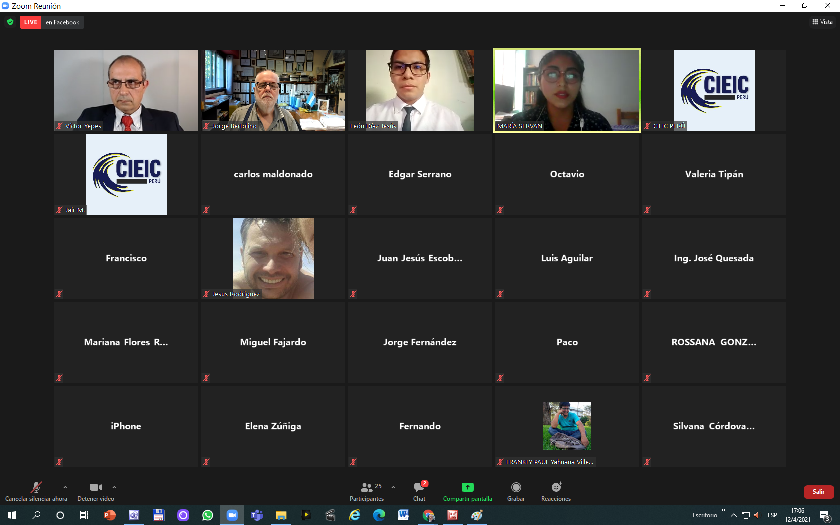Open the Chat panel

(420, 489)
